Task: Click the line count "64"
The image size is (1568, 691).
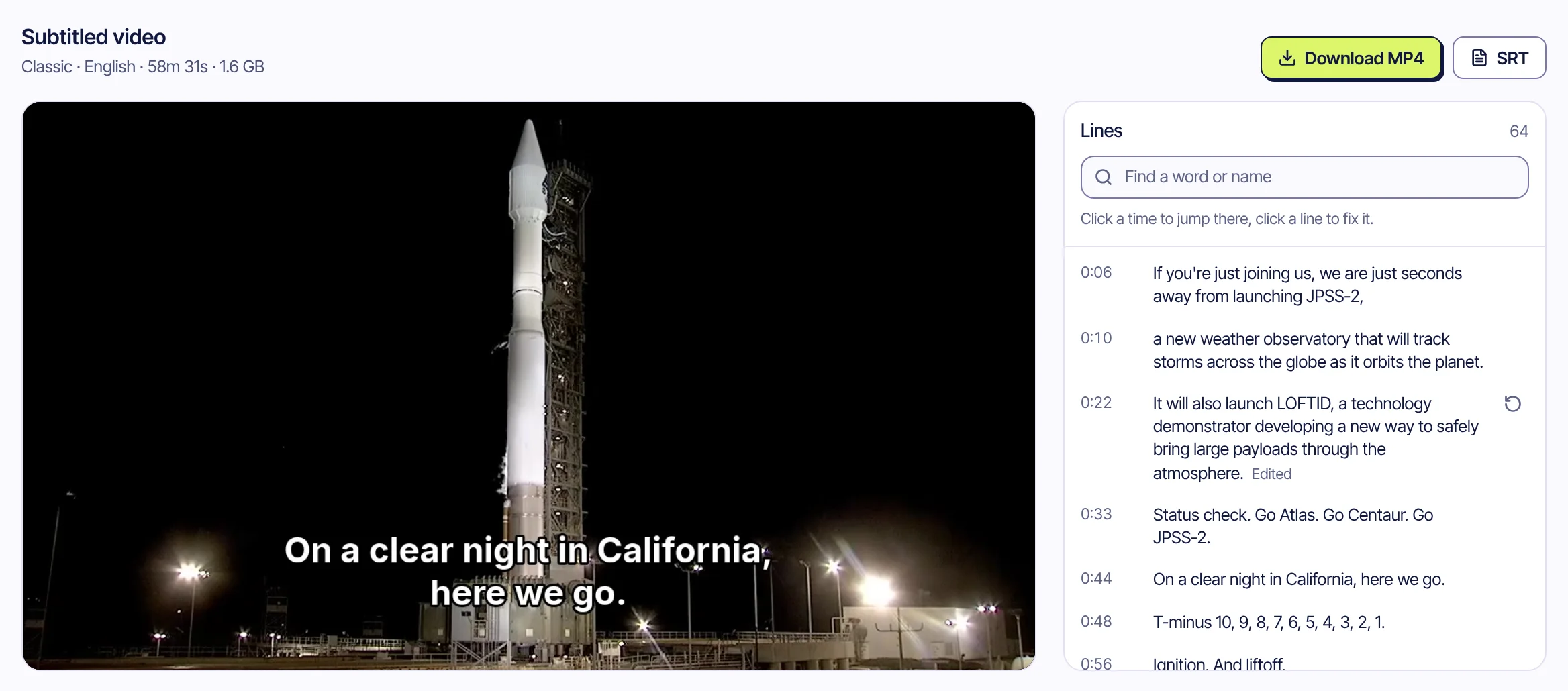Action: (x=1518, y=131)
